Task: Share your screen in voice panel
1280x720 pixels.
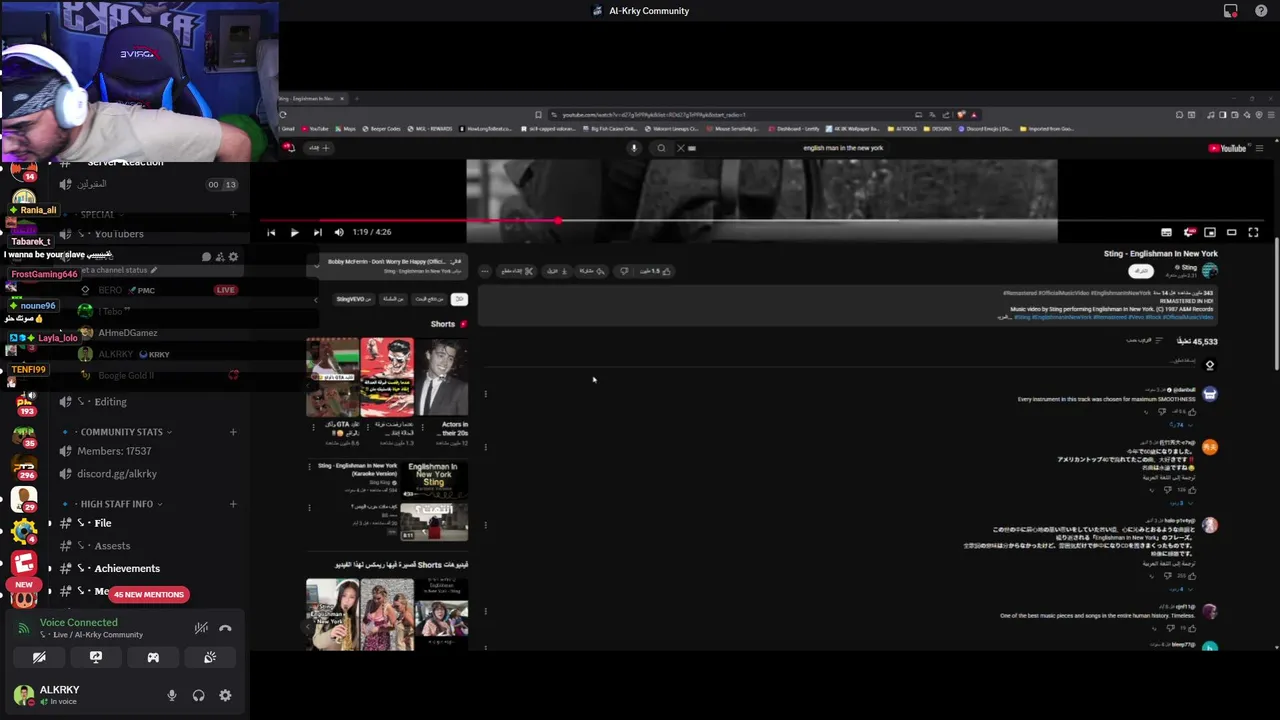Action: point(96,658)
